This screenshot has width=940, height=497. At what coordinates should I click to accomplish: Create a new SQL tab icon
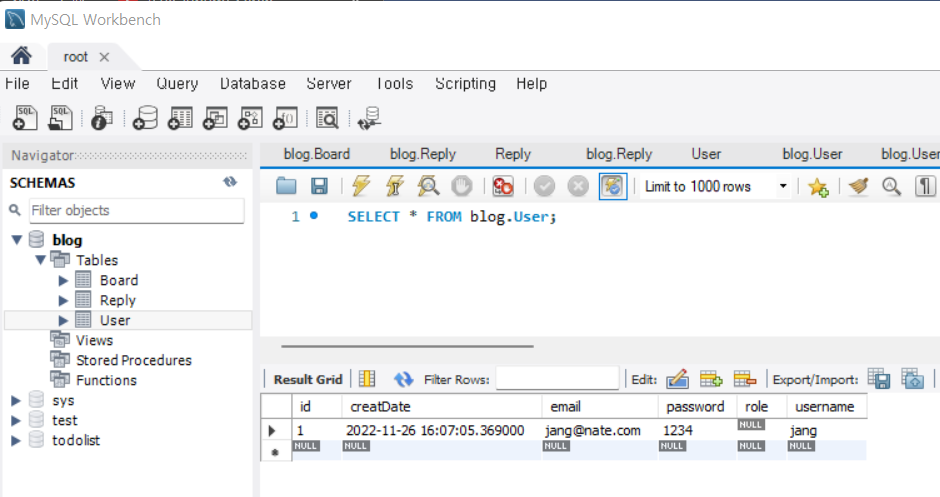coord(25,118)
